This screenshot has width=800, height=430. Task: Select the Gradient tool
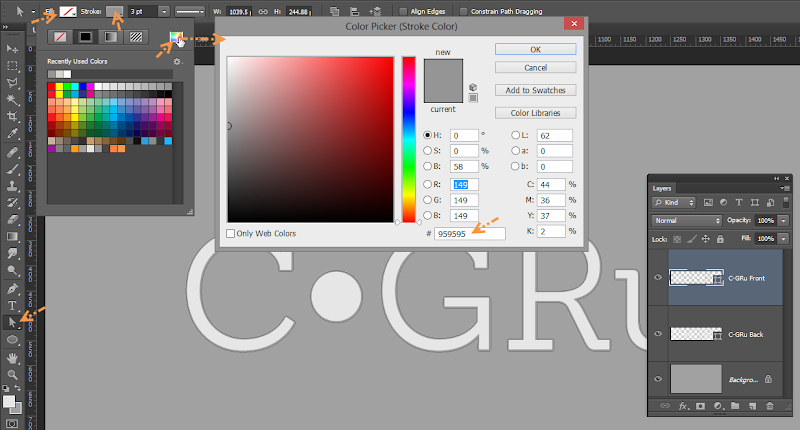[x=12, y=237]
